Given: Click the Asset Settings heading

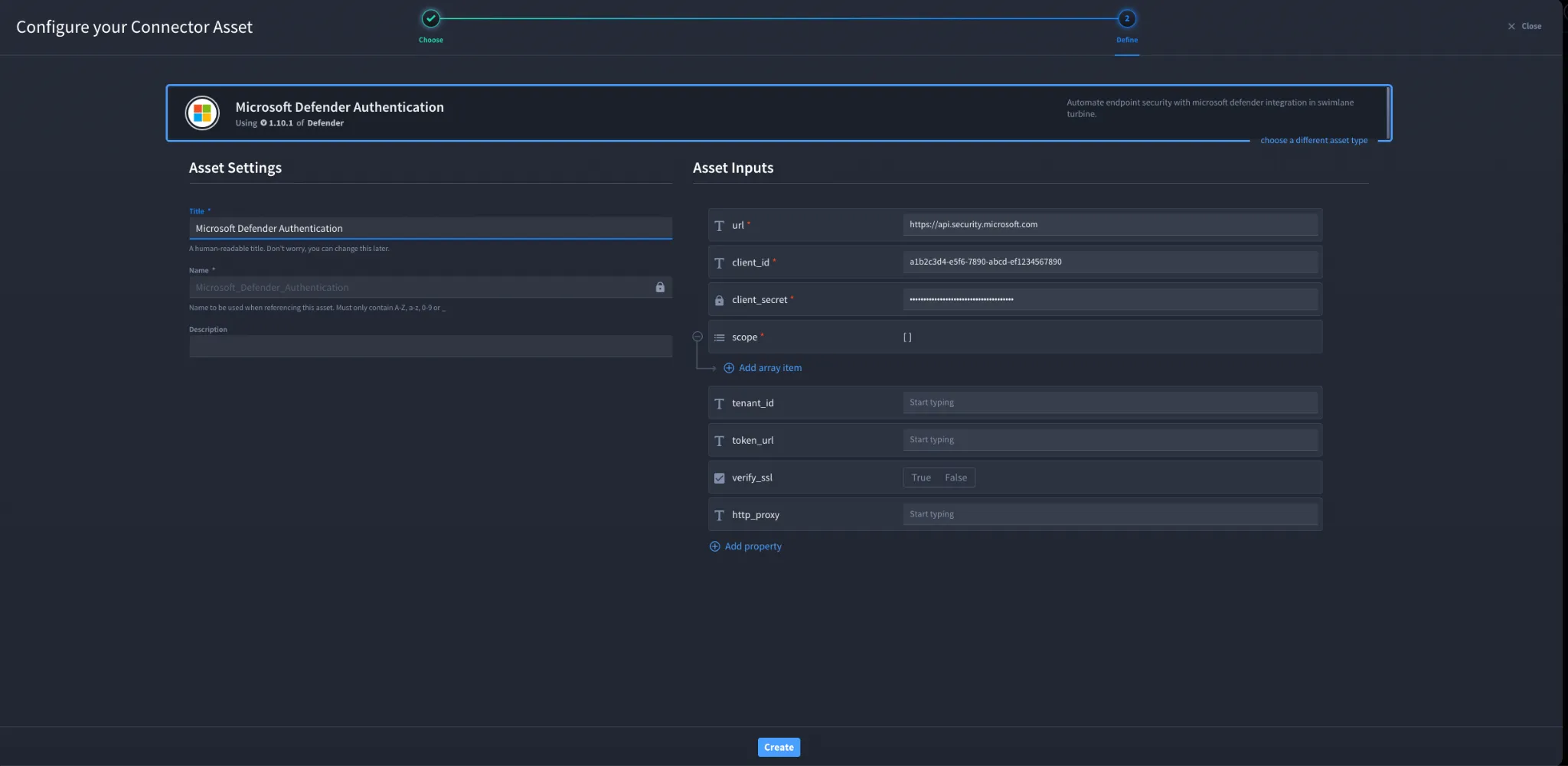Looking at the screenshot, I should tap(235, 168).
